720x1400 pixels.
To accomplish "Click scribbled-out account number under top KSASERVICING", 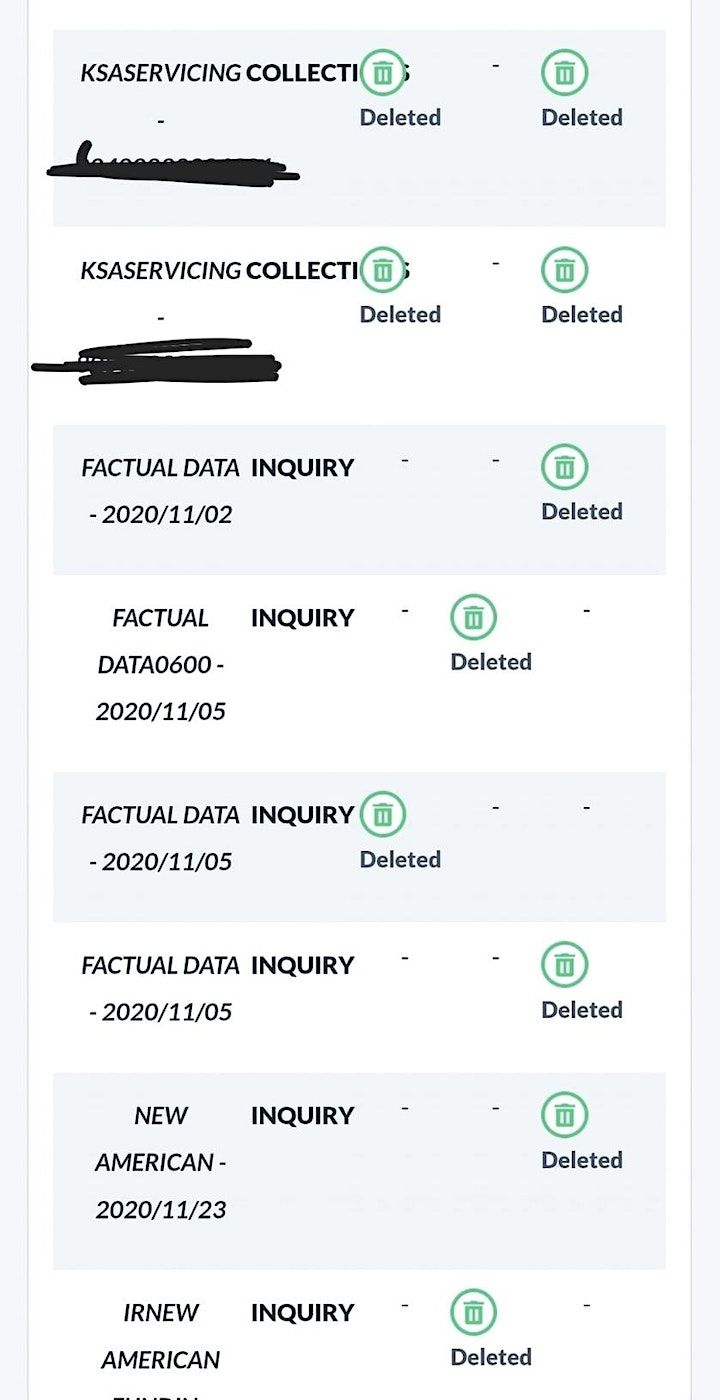I will point(173,164).
